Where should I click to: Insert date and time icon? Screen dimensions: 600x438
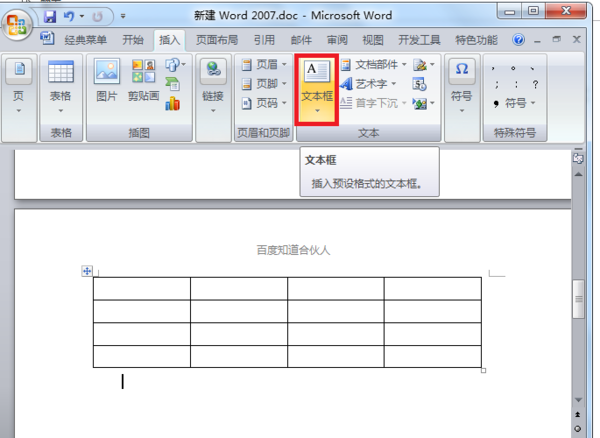pyautogui.click(x=419, y=84)
